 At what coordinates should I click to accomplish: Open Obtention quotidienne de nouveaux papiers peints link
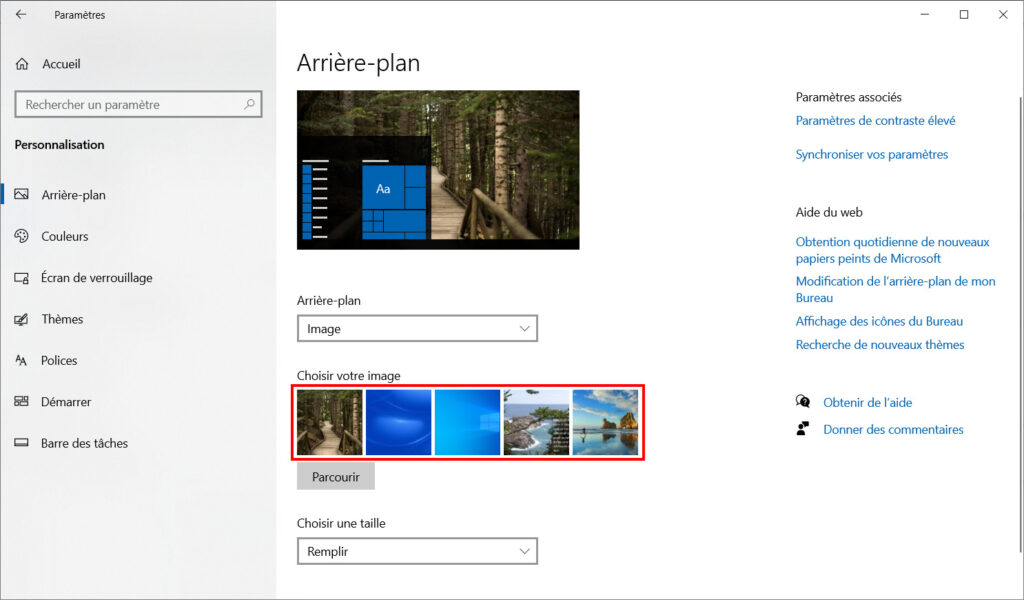point(892,250)
